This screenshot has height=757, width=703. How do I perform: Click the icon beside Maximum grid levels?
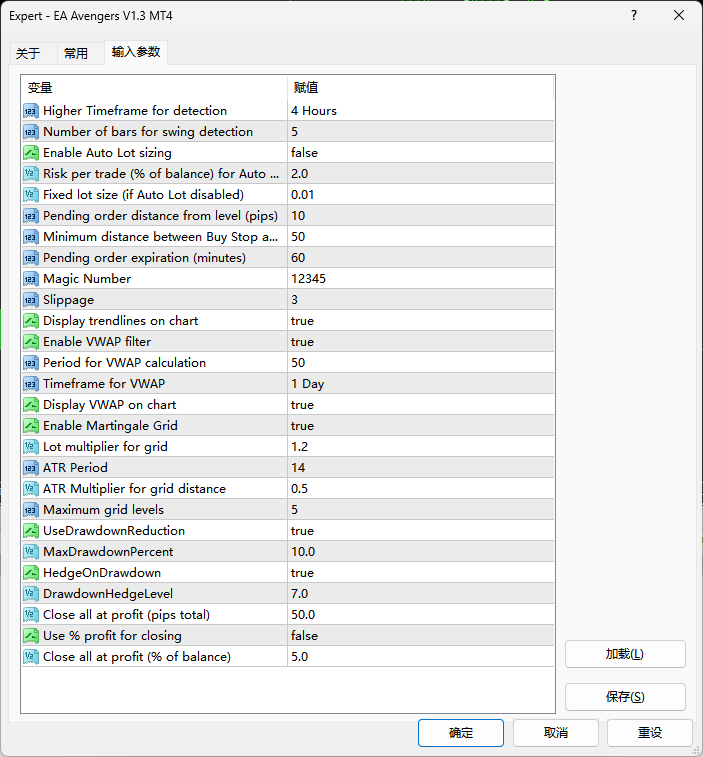pos(30,510)
